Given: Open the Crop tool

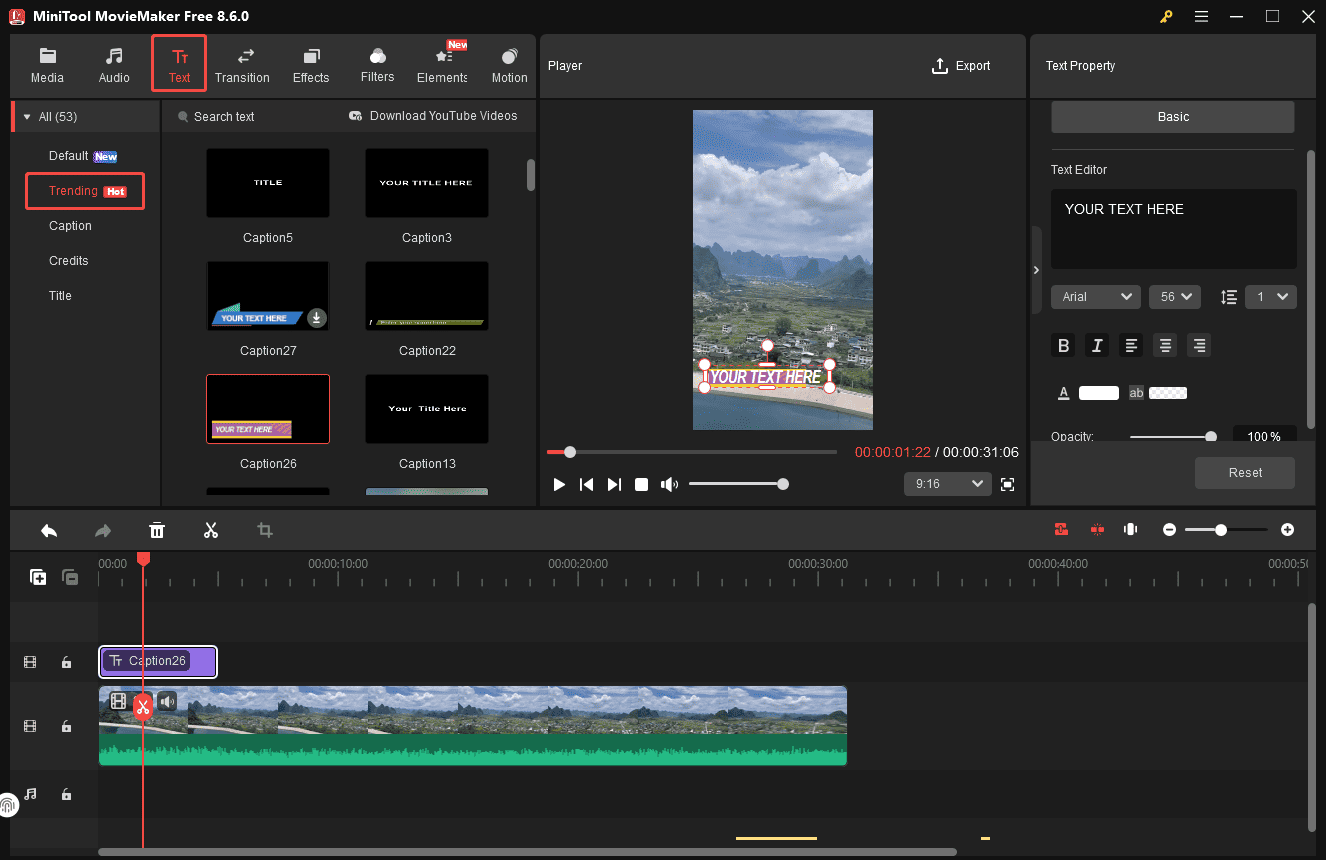Looking at the screenshot, I should pyautogui.click(x=265, y=530).
